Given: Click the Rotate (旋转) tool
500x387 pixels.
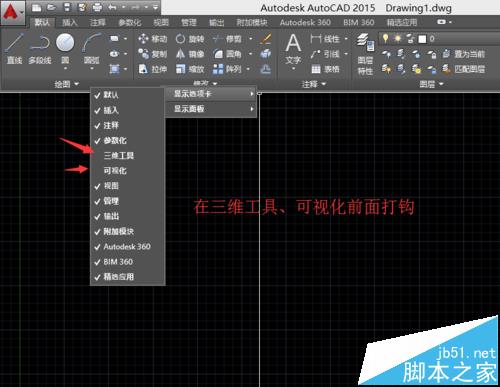Looking at the screenshot, I should 190,39.
